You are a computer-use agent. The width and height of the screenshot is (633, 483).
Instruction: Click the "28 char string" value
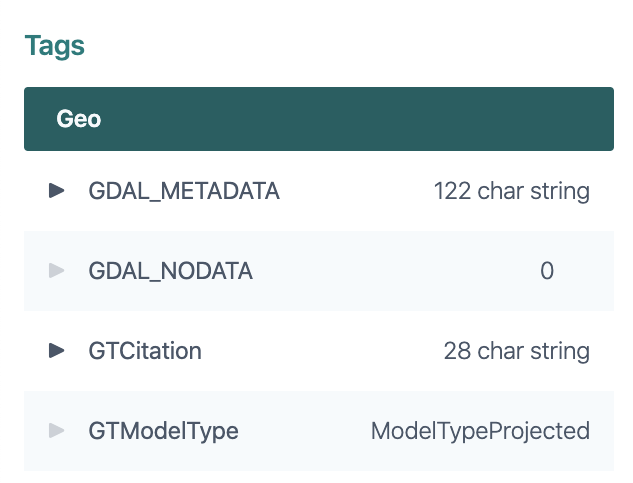tap(516, 351)
